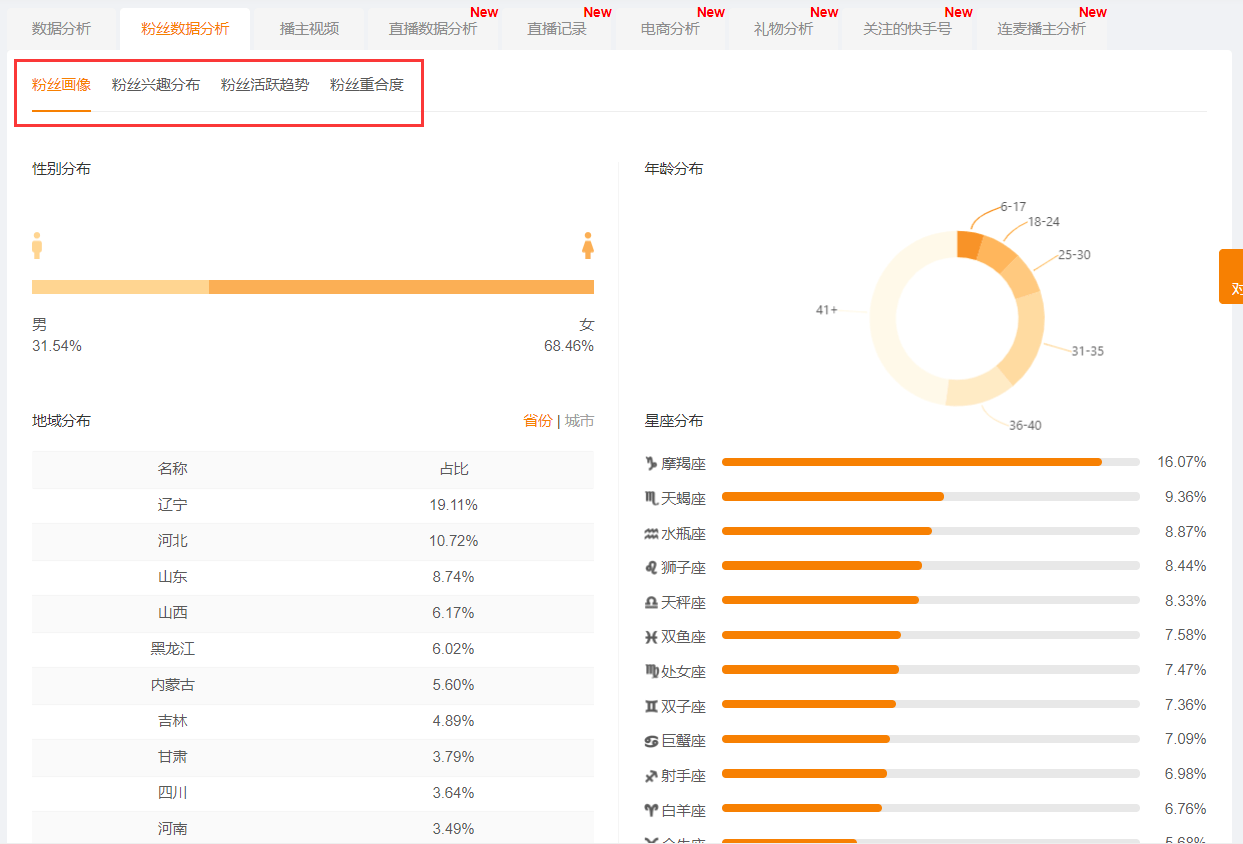Image resolution: width=1243 pixels, height=844 pixels.
Task: Switch region table to 省份 view
Action: pos(537,421)
